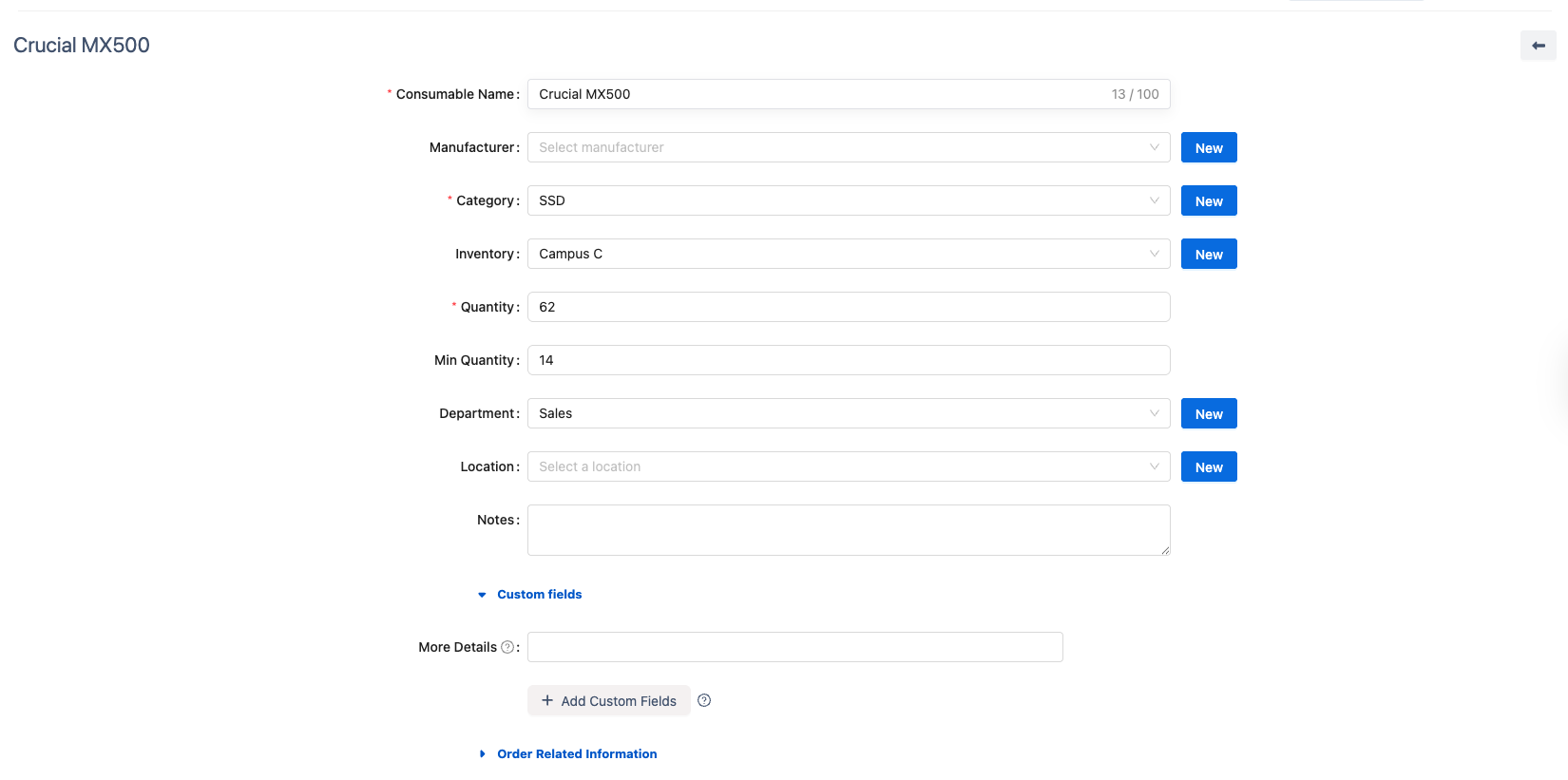This screenshot has width=1568, height=780.
Task: Open the Inventory dropdown showing Campus C
Action: [848, 254]
